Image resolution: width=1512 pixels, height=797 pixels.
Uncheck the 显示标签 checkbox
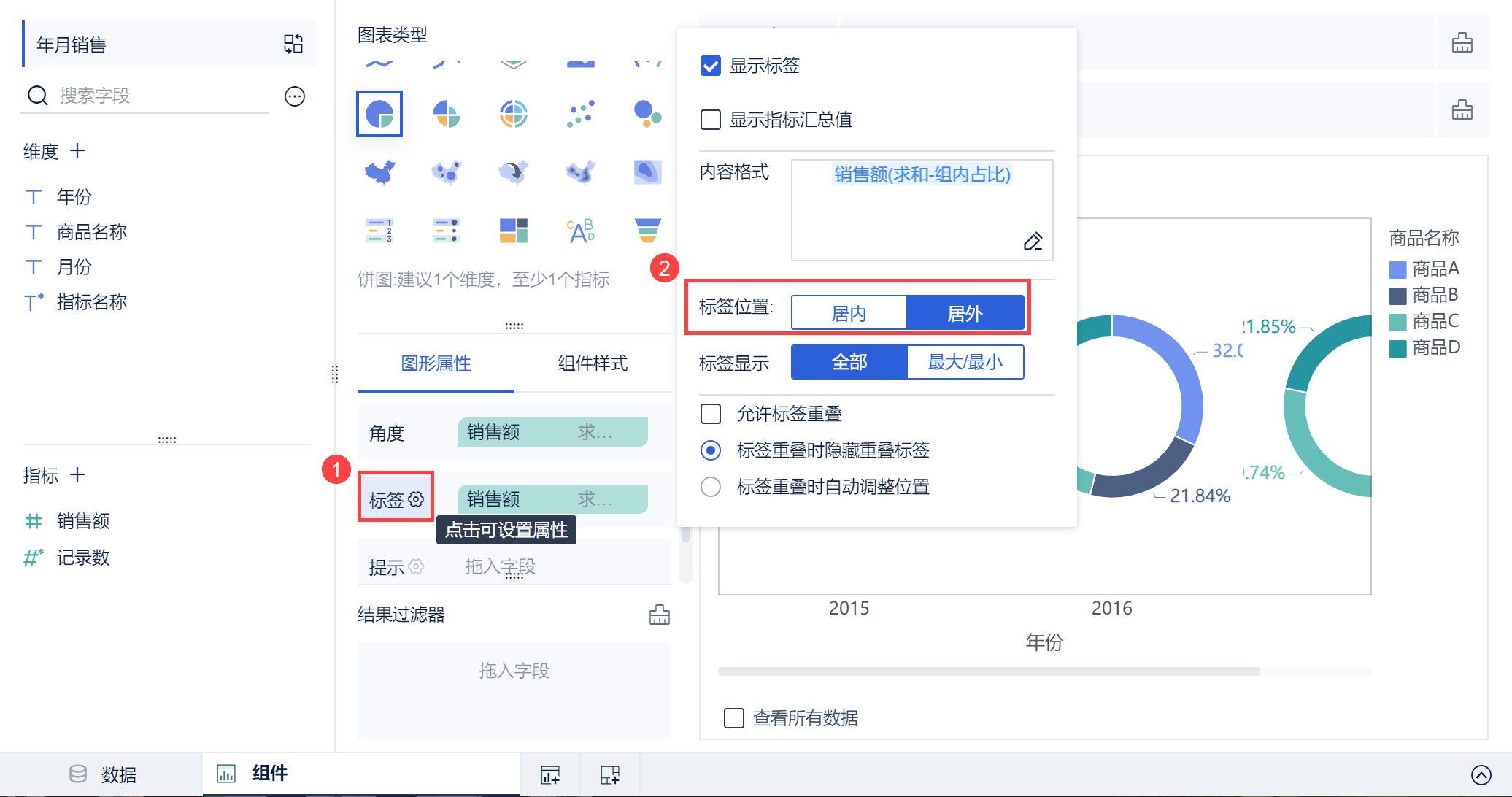point(711,66)
